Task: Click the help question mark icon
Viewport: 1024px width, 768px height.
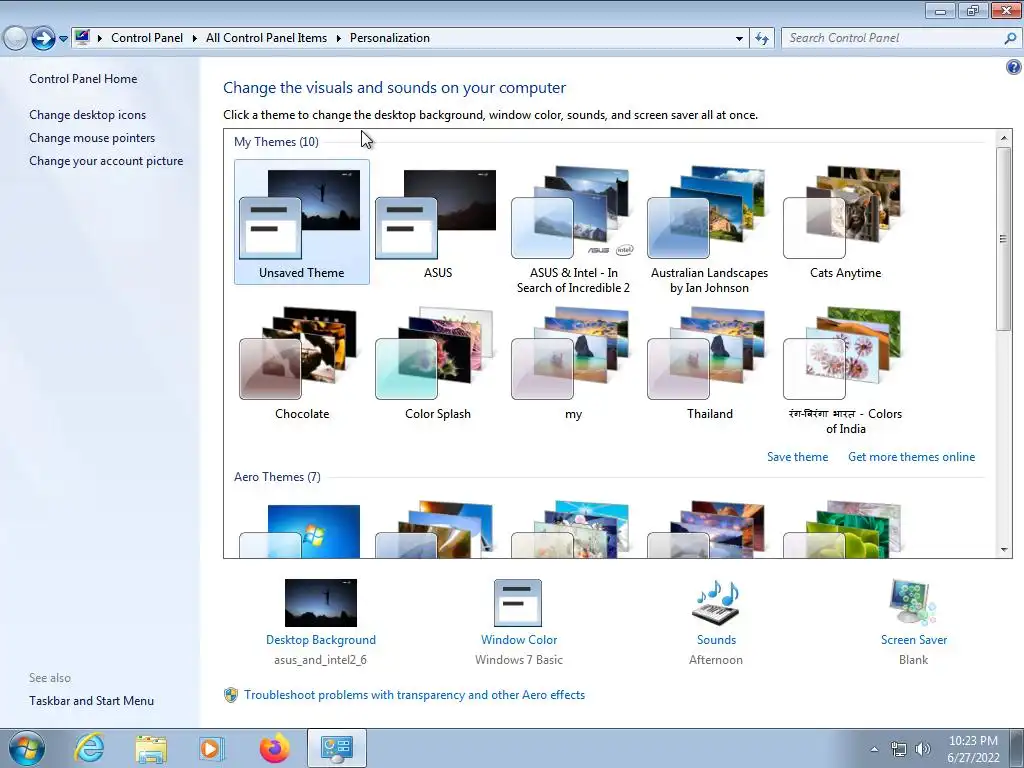Action: pos(1013,67)
